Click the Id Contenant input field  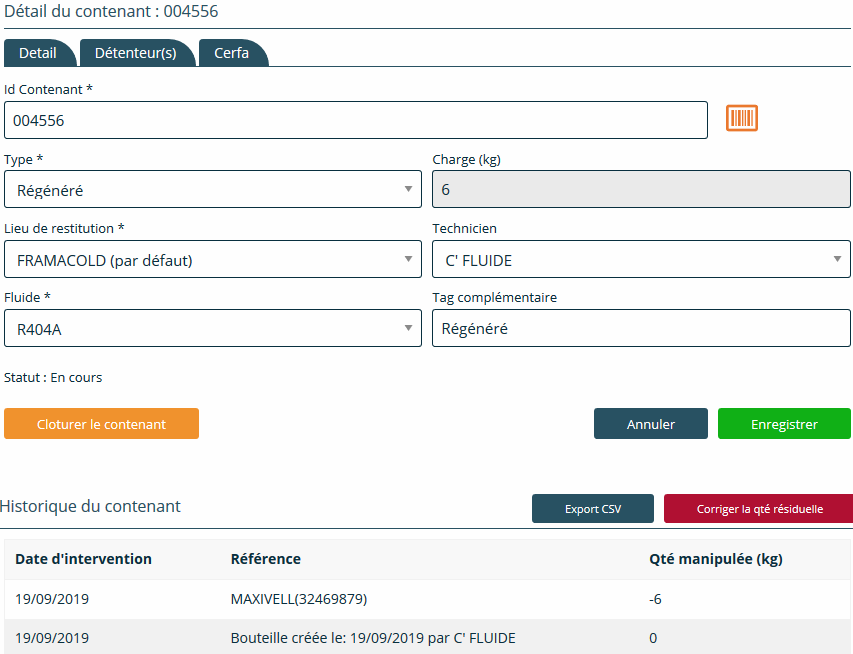coord(355,120)
